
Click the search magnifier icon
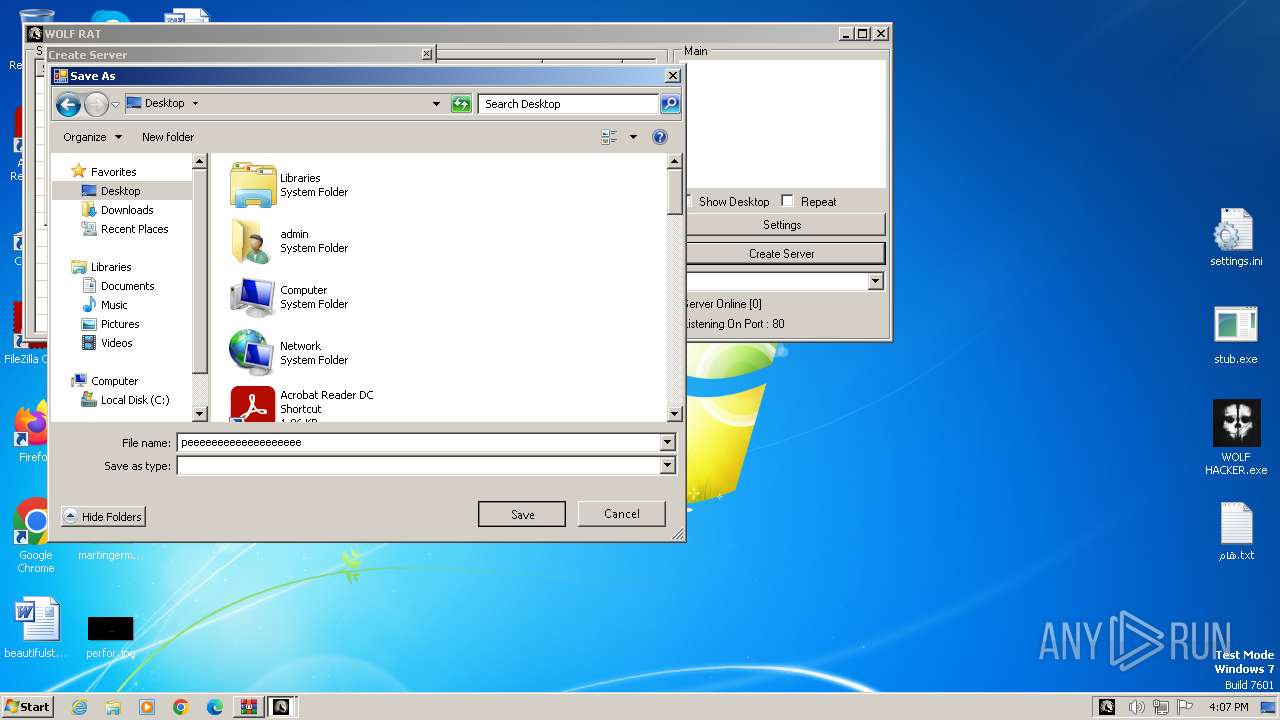670,104
